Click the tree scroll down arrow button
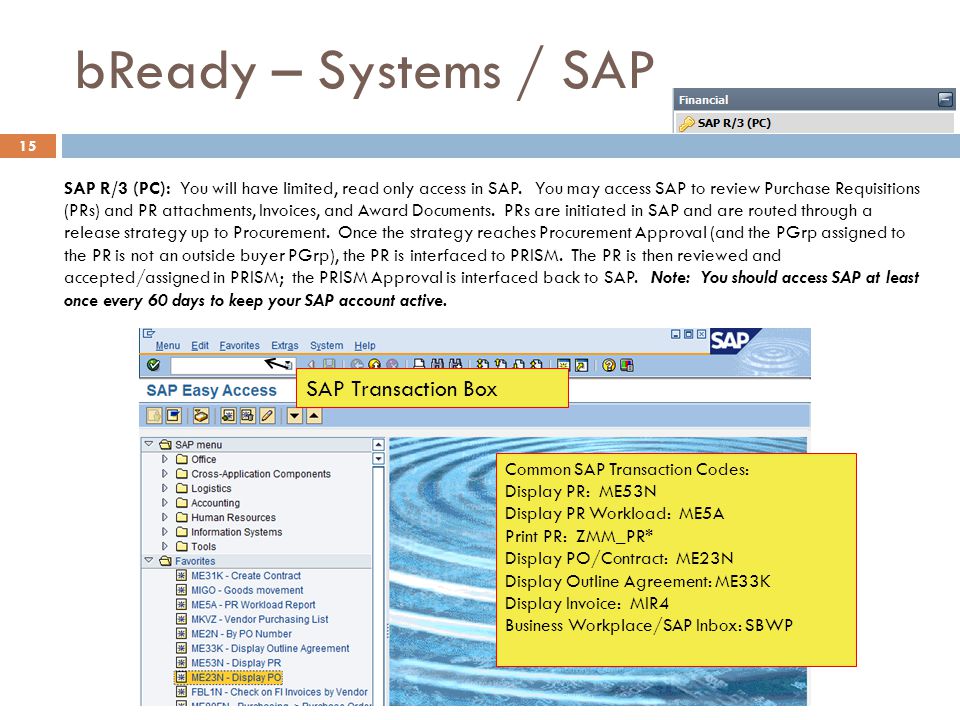The image size is (960, 720). coord(378,459)
